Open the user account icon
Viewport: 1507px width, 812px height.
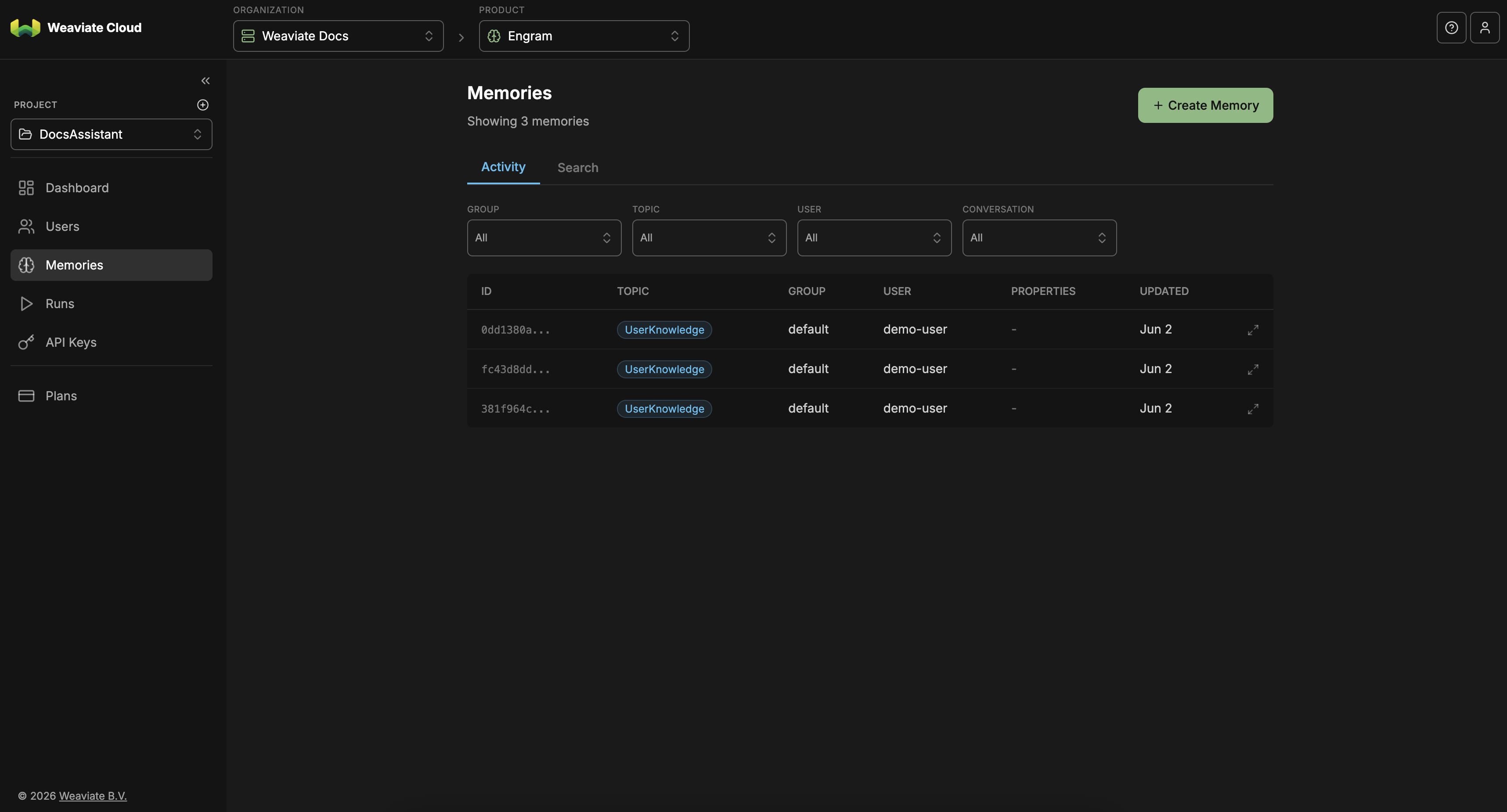[x=1485, y=28]
